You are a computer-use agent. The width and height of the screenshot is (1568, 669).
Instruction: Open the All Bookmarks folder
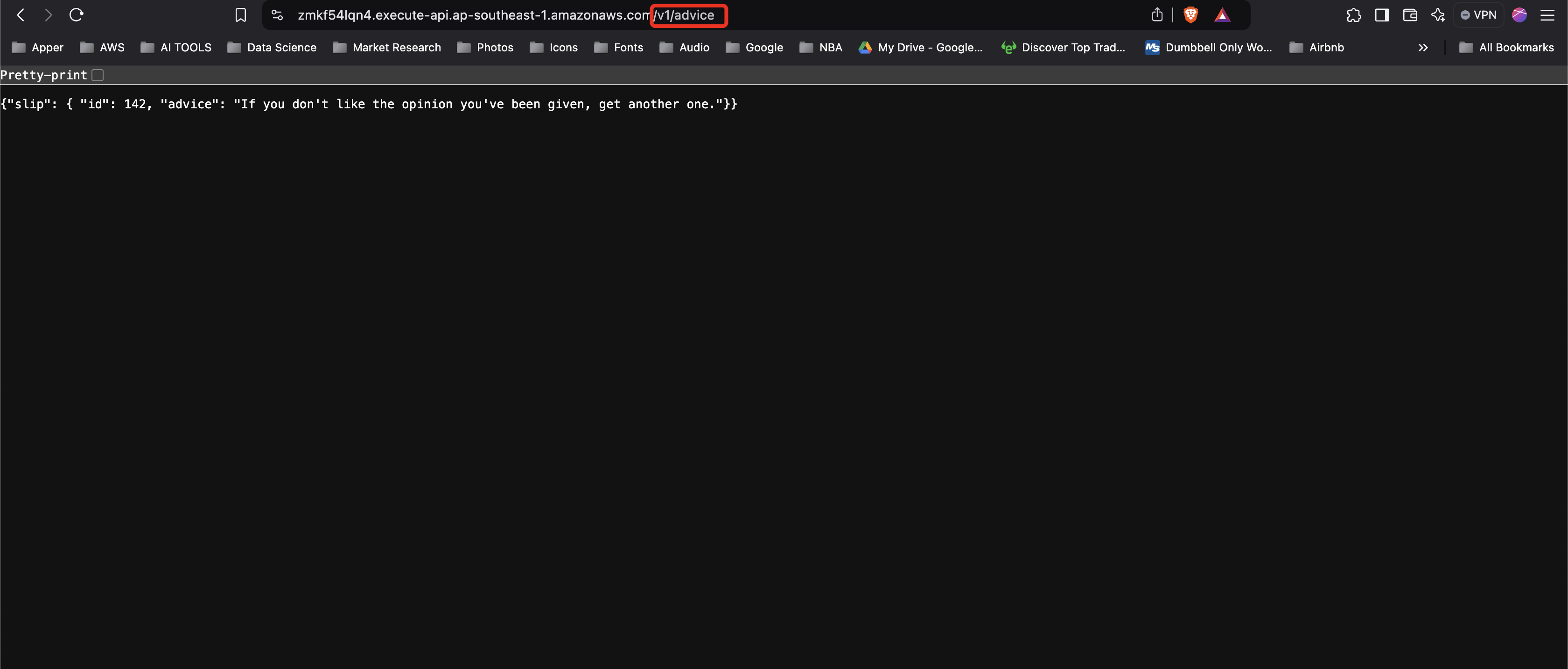(x=1506, y=48)
